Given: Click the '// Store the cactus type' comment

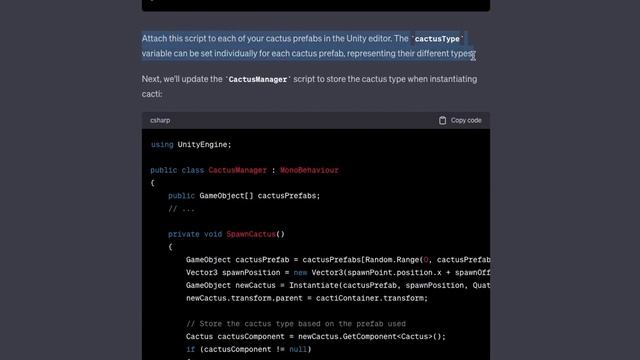Looking at the screenshot, I should coord(296,324).
